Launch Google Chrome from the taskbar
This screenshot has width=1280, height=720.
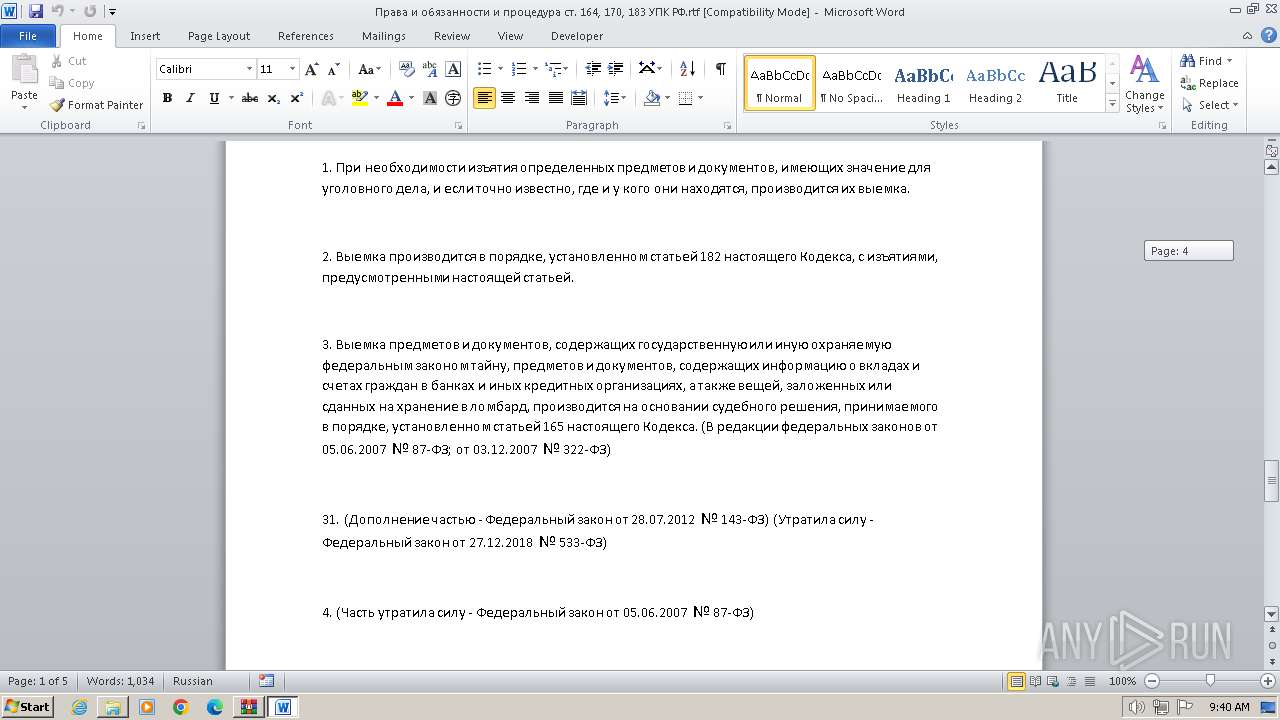tap(181, 707)
